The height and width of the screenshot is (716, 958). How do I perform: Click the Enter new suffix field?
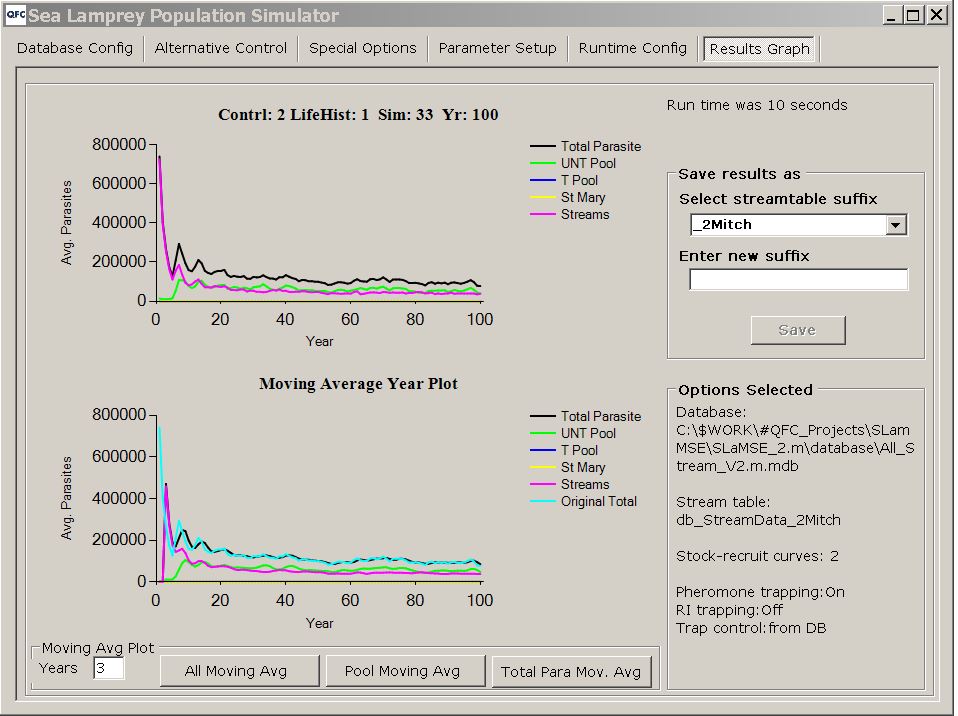[797, 279]
